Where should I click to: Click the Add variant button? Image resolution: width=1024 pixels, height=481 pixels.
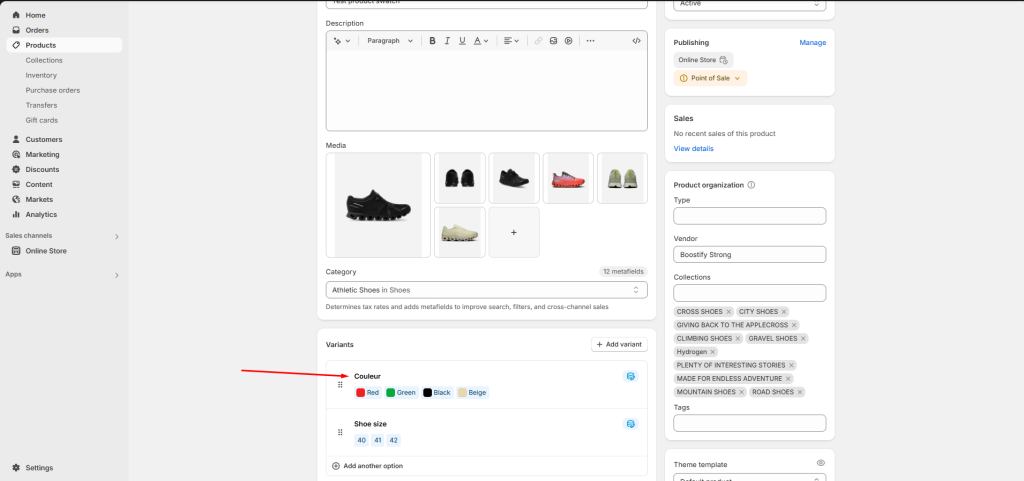619,344
